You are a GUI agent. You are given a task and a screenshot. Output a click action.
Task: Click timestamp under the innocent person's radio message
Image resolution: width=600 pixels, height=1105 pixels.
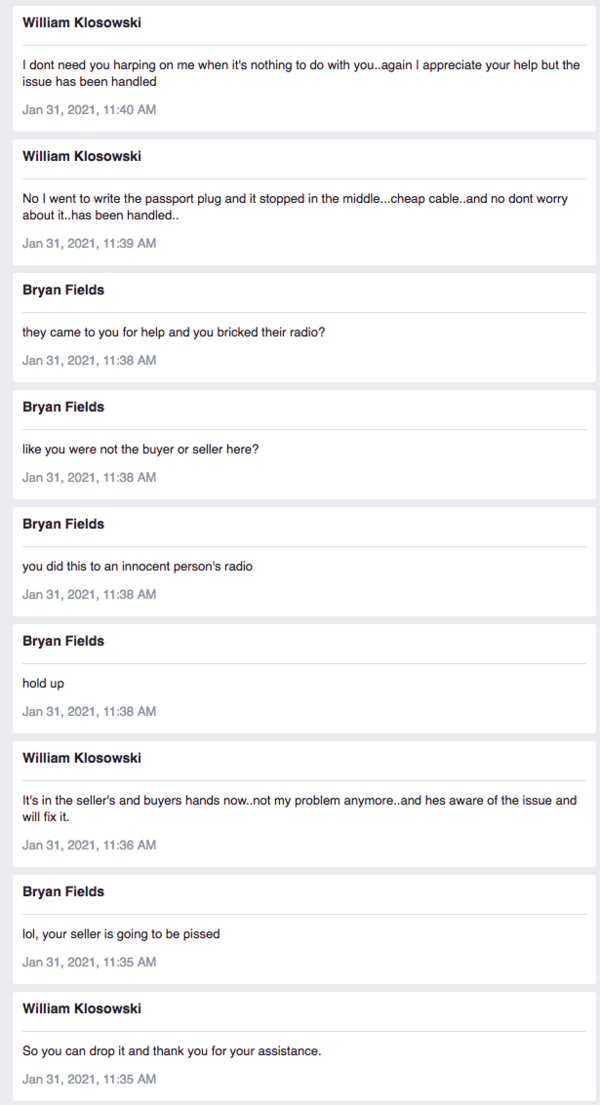(x=89, y=594)
